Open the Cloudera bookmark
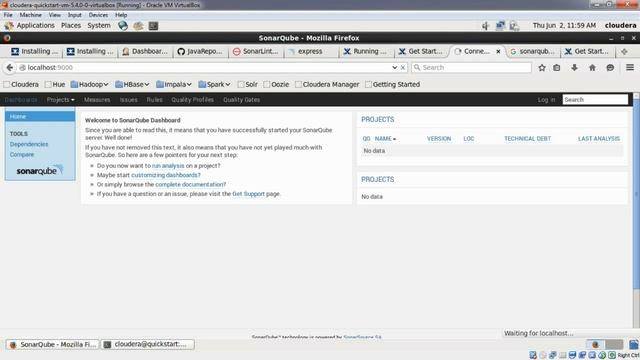Image resolution: width=640 pixels, height=360 pixels. click(x=21, y=84)
